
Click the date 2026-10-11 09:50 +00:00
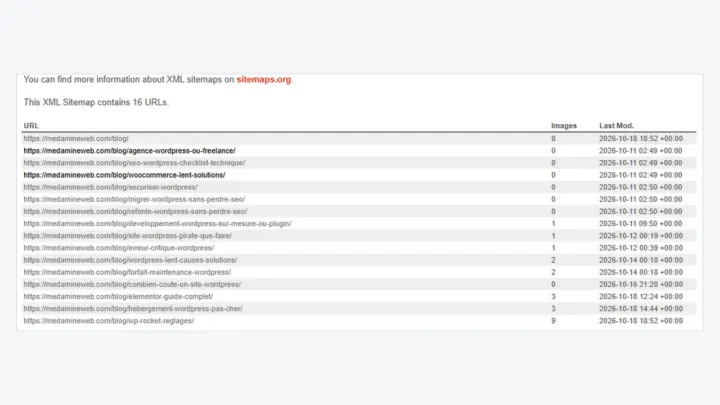(x=641, y=224)
